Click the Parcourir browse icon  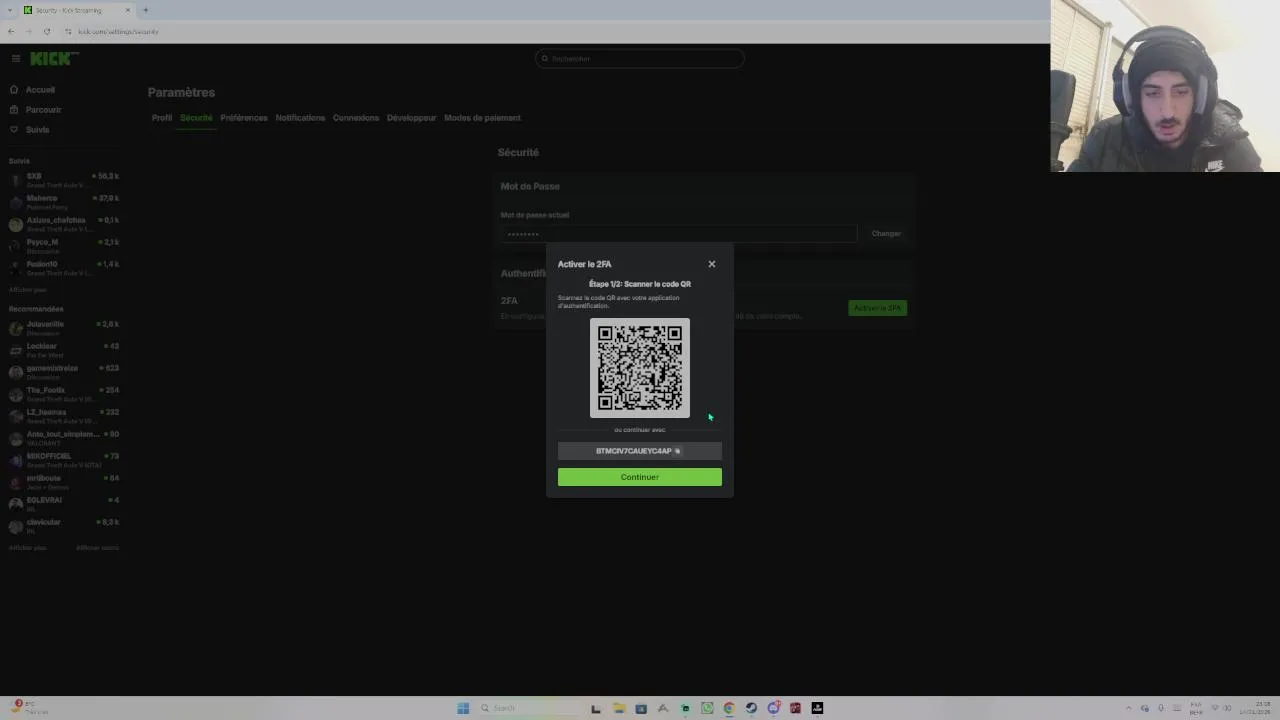click(x=14, y=110)
